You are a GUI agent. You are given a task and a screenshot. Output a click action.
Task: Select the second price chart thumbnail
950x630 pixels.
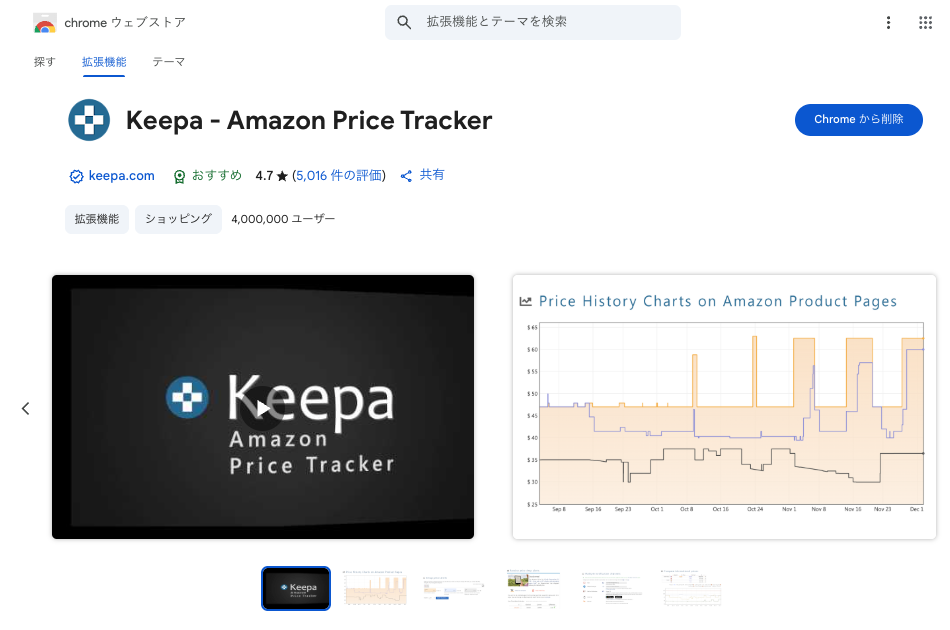(375, 588)
